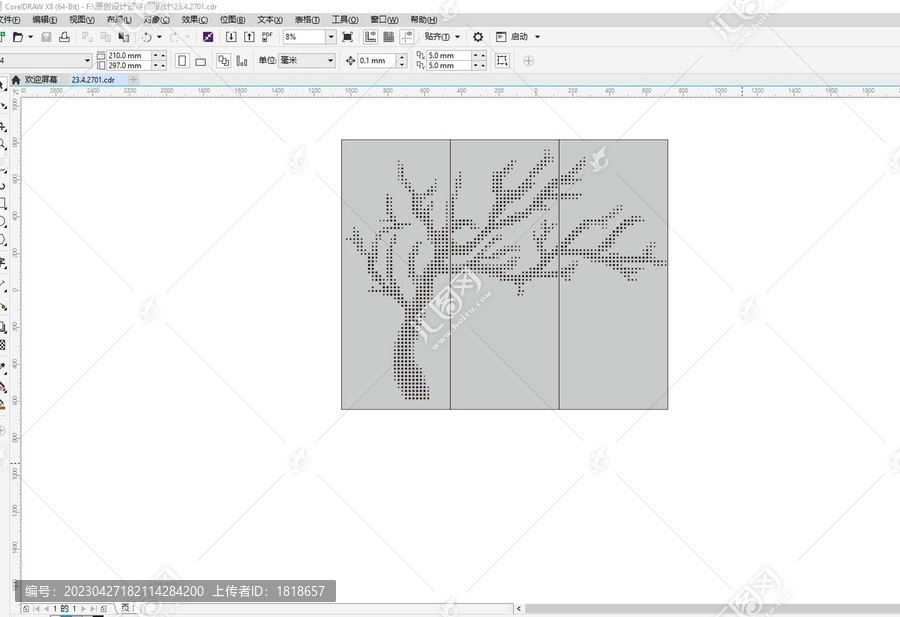Apply page layout to the current page only
The width and height of the screenshot is (900, 617).
[242, 61]
